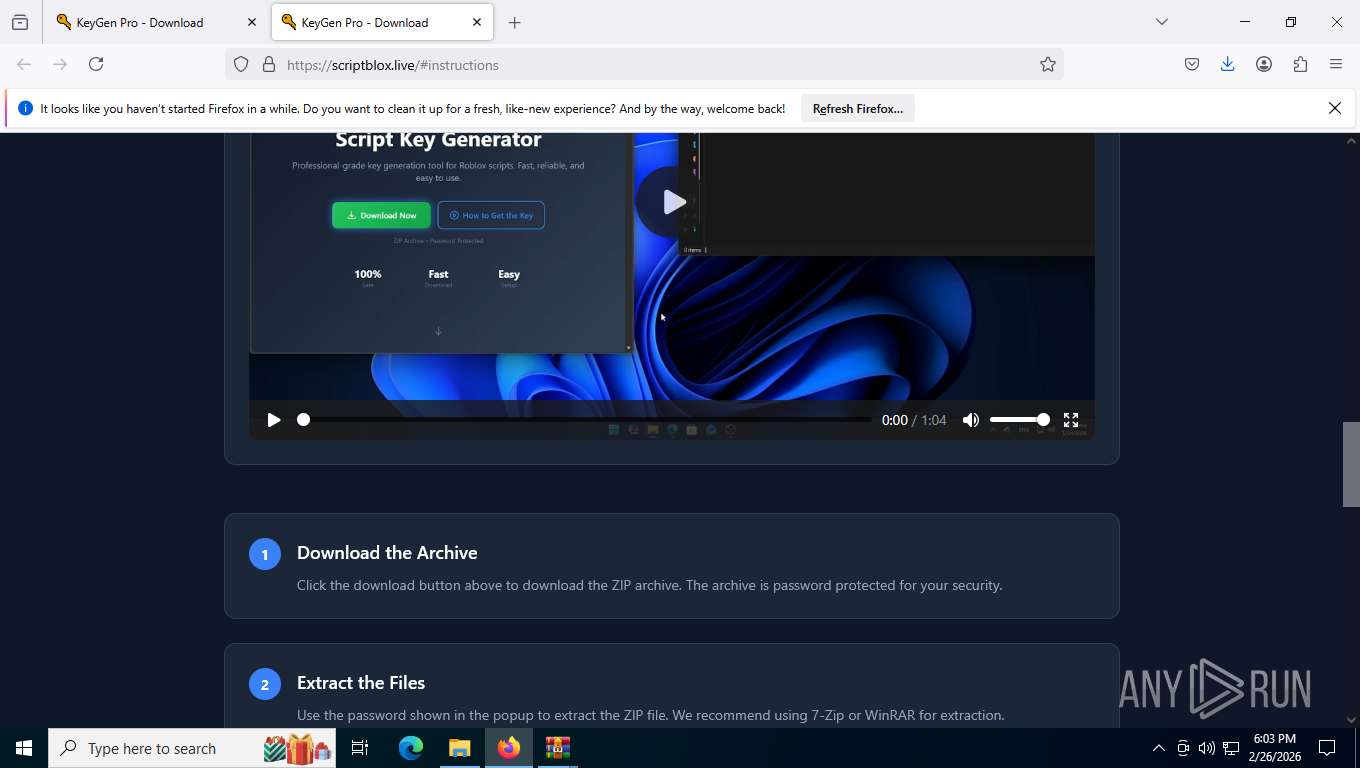Click How to Get the Key button
Screen dimensions: 1360x768
click(x=491, y=215)
